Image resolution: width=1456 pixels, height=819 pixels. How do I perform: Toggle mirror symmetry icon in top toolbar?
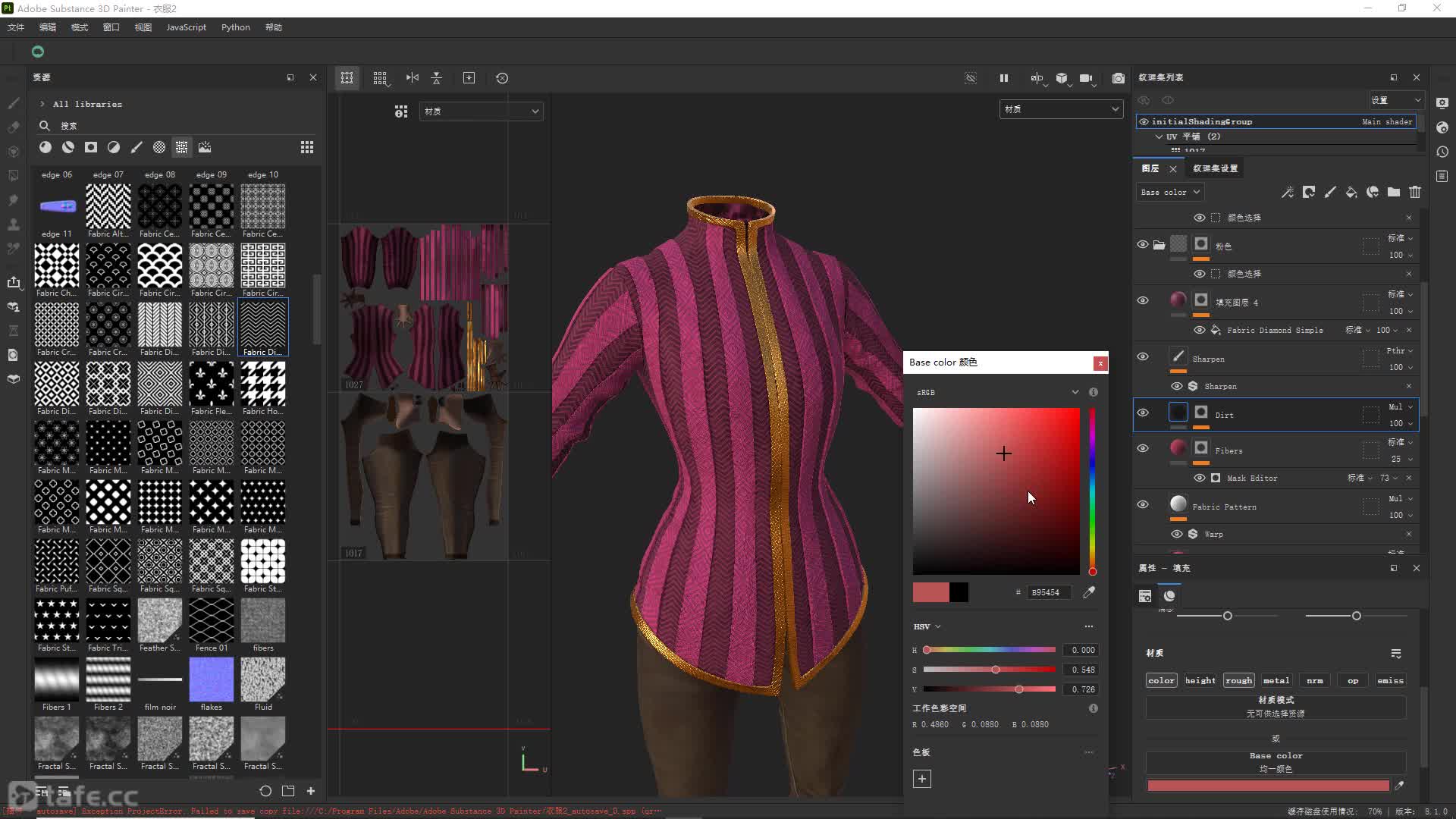click(x=413, y=78)
